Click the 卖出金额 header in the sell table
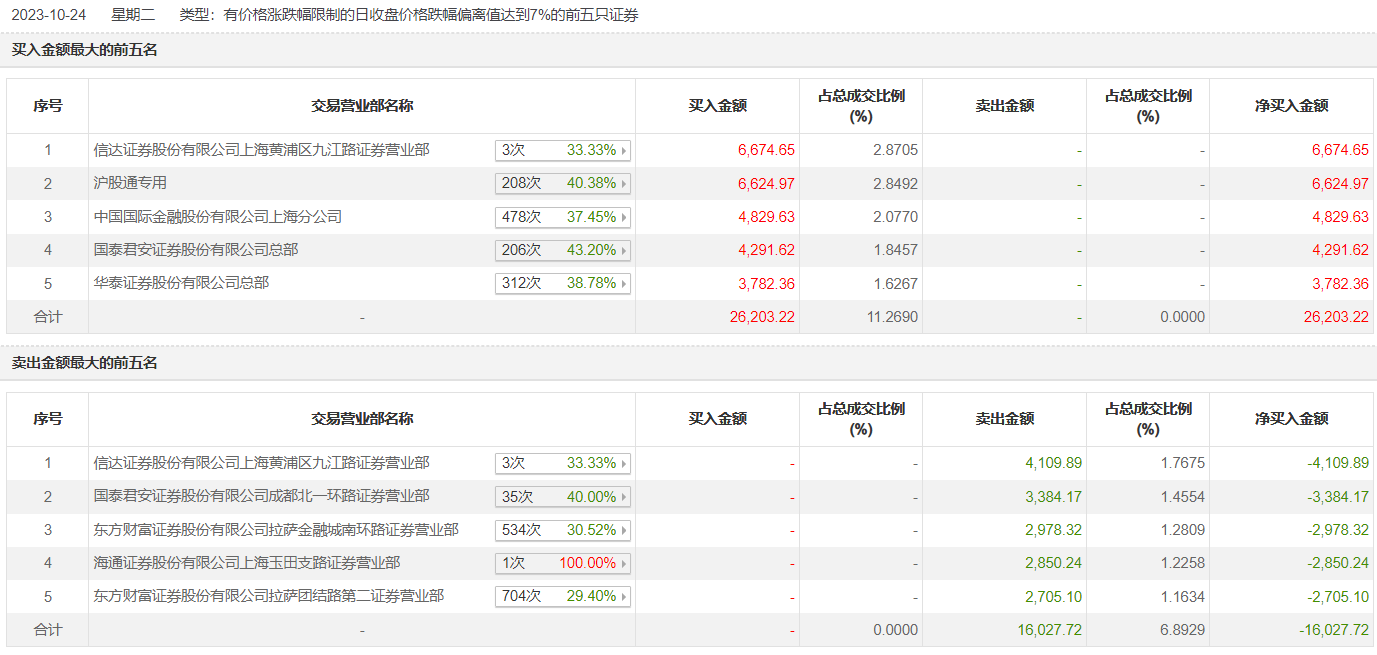 [1005, 419]
